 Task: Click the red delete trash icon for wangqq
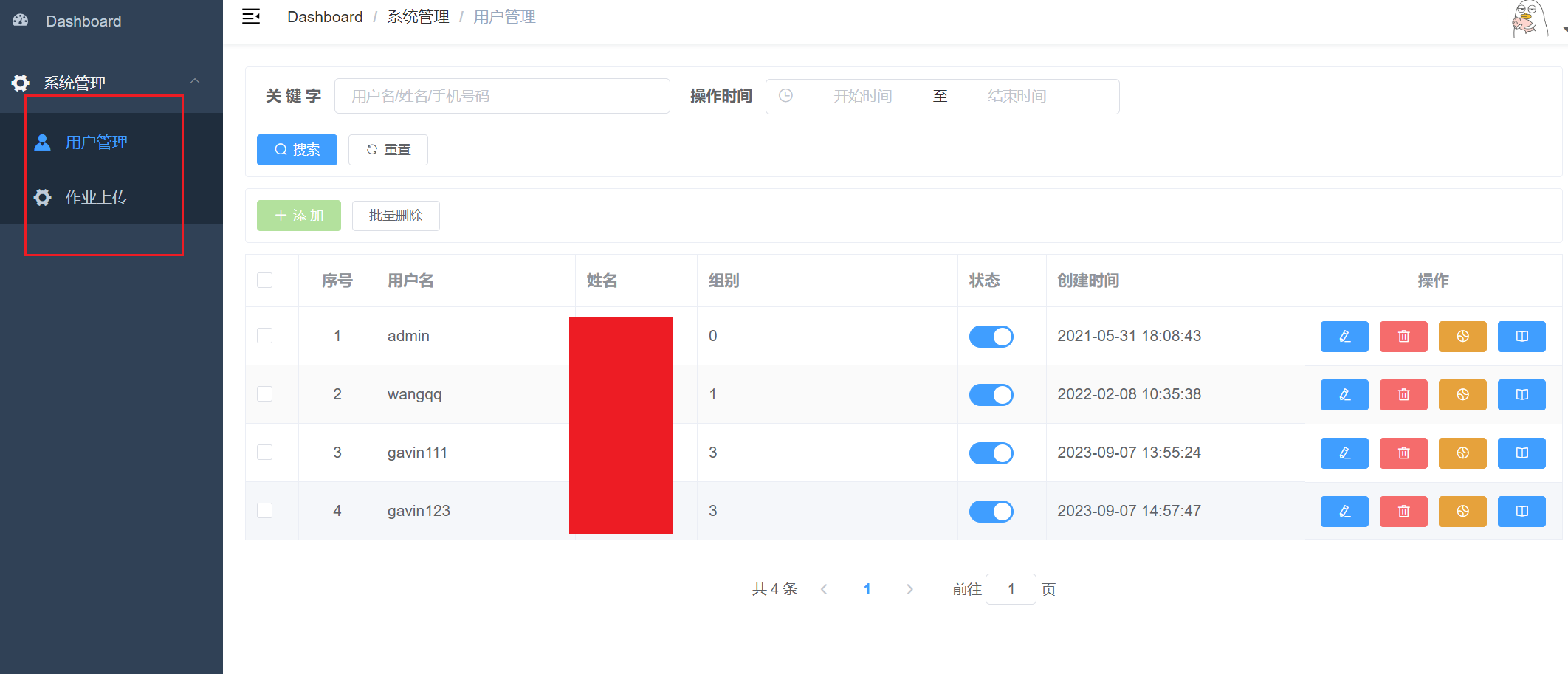pos(1403,395)
